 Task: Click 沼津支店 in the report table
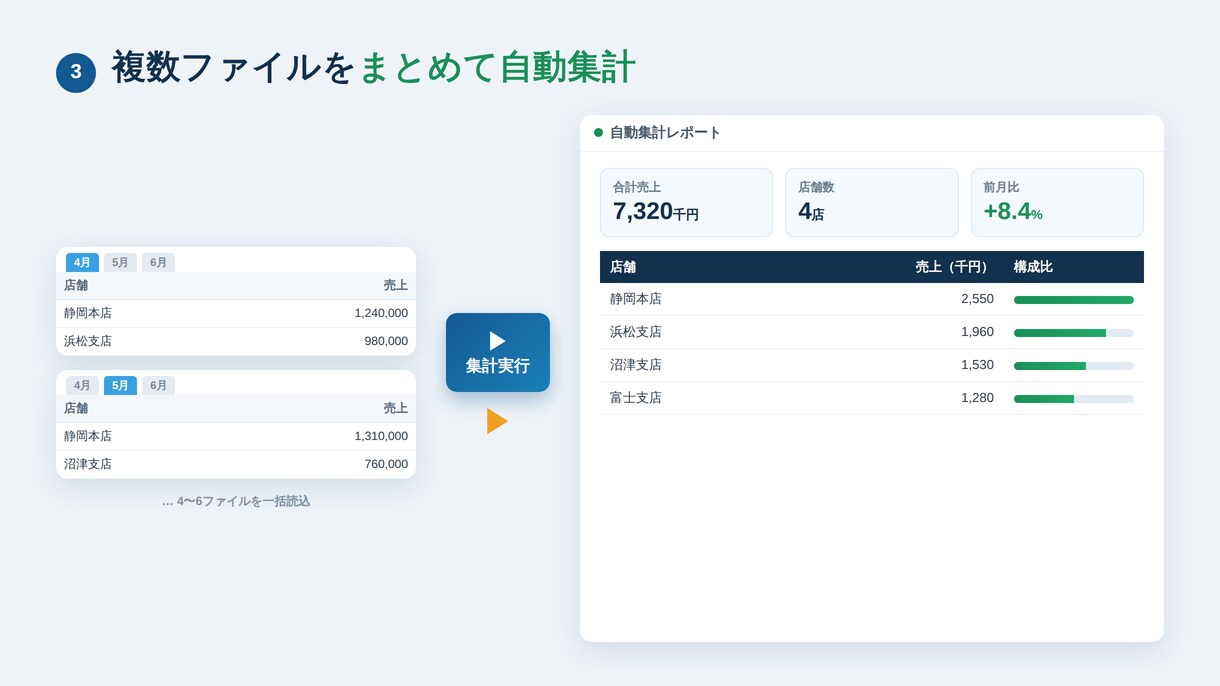pos(636,365)
